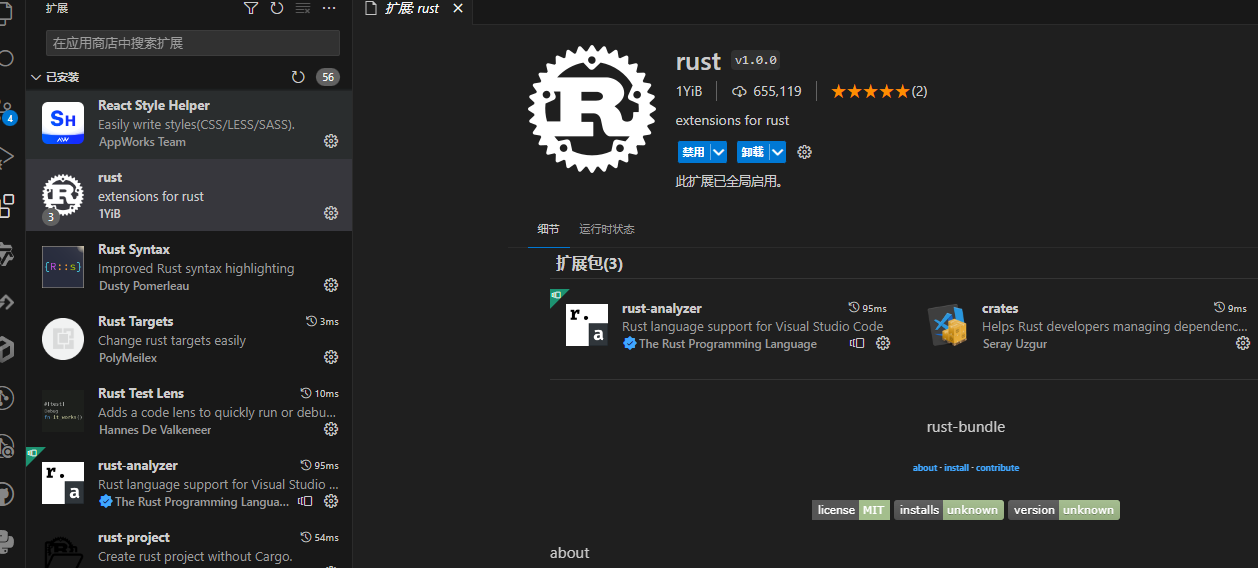Click sync icon for rust-analyzer in extension pack
The width and height of the screenshot is (1258, 568).
pyautogui.click(x=857, y=343)
